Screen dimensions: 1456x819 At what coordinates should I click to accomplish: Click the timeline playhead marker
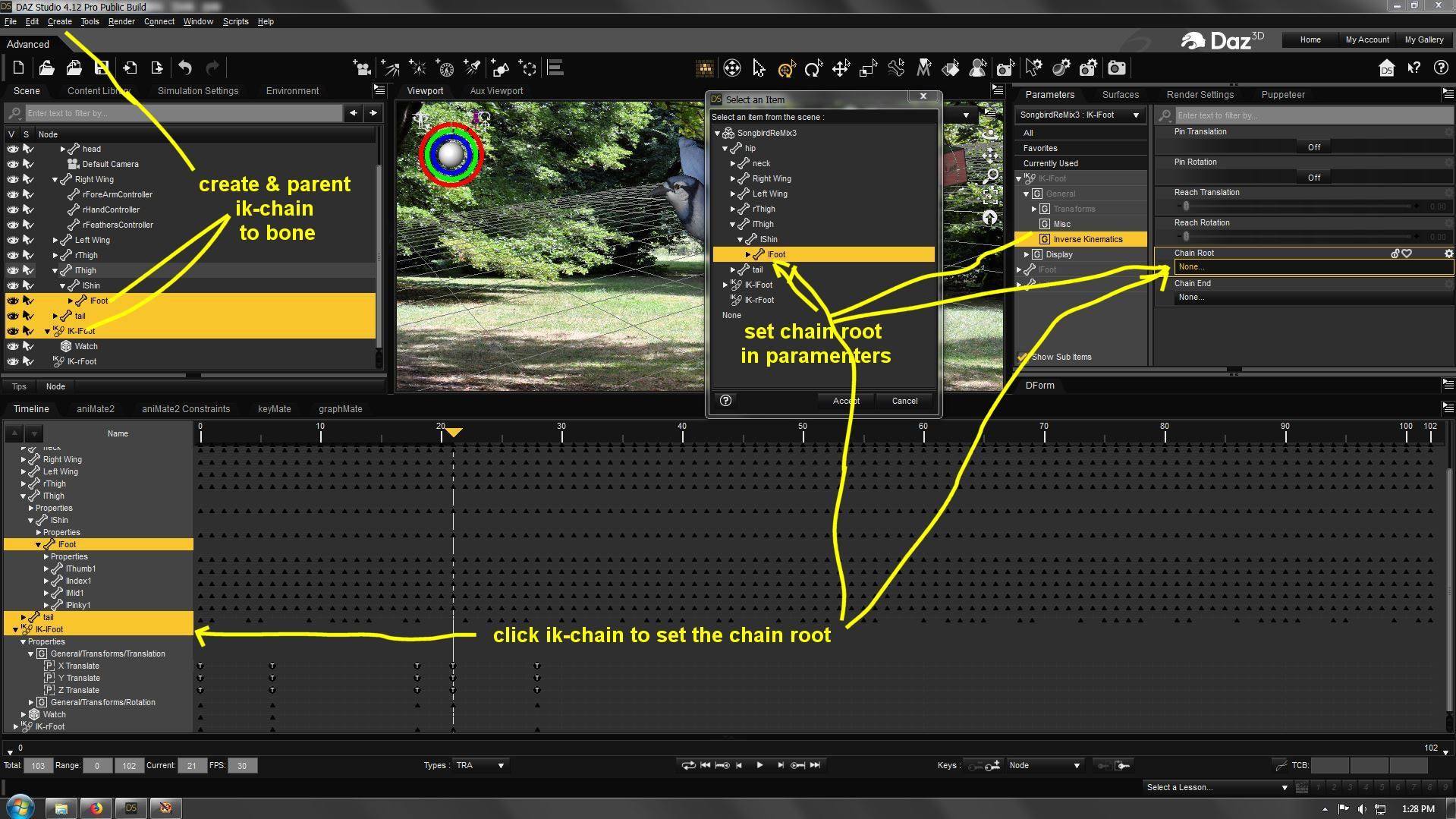(453, 433)
